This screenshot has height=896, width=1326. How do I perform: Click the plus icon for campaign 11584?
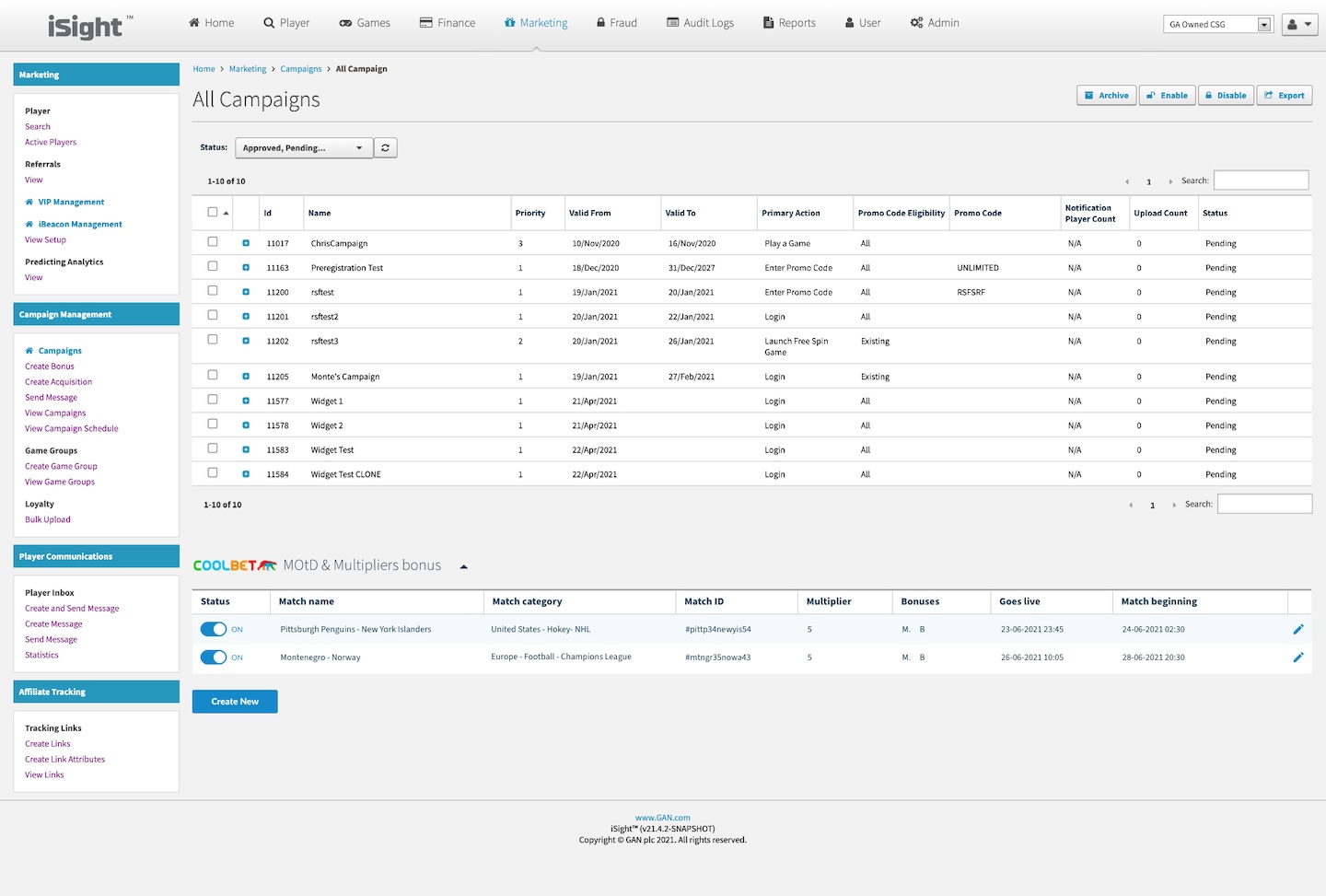[246, 474]
